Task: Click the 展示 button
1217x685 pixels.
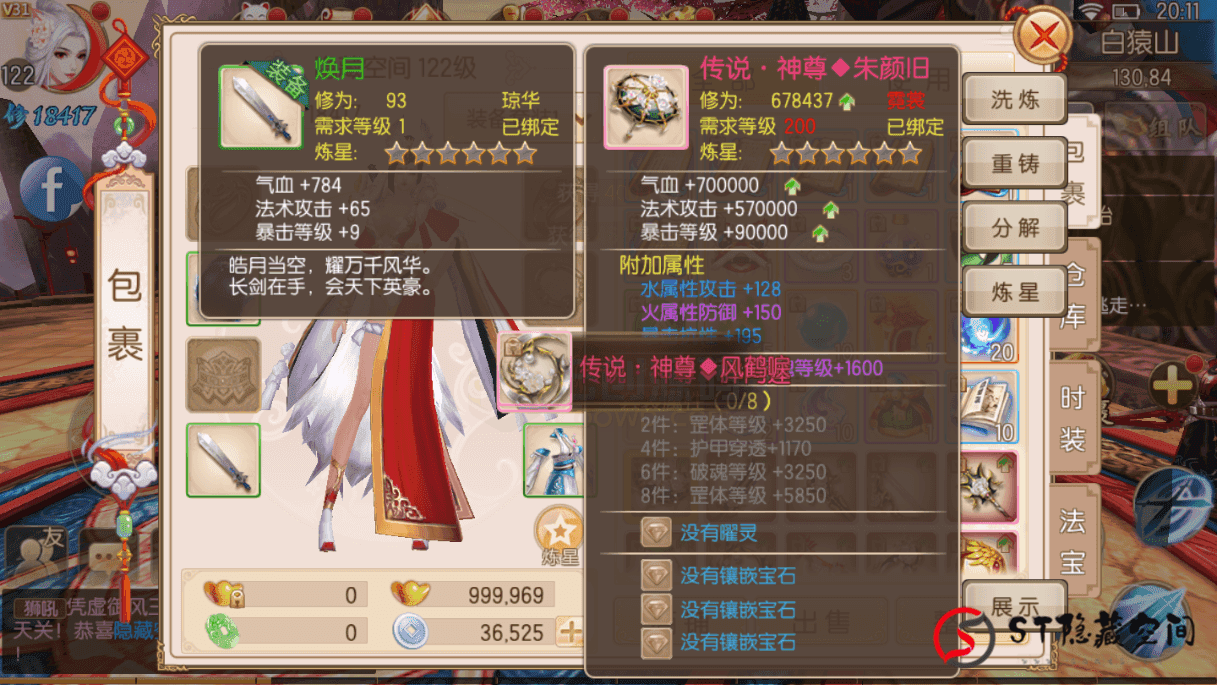Action: click(1015, 606)
